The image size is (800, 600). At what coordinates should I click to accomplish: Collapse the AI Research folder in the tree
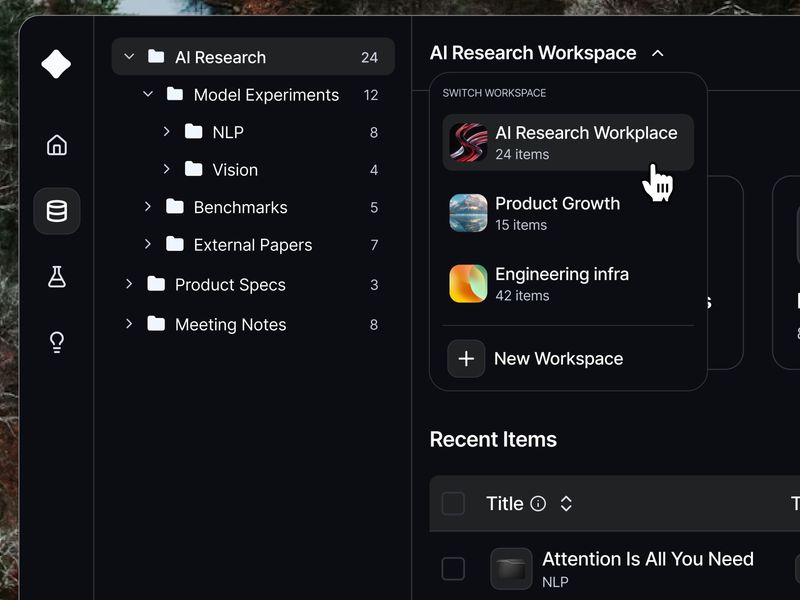point(129,57)
